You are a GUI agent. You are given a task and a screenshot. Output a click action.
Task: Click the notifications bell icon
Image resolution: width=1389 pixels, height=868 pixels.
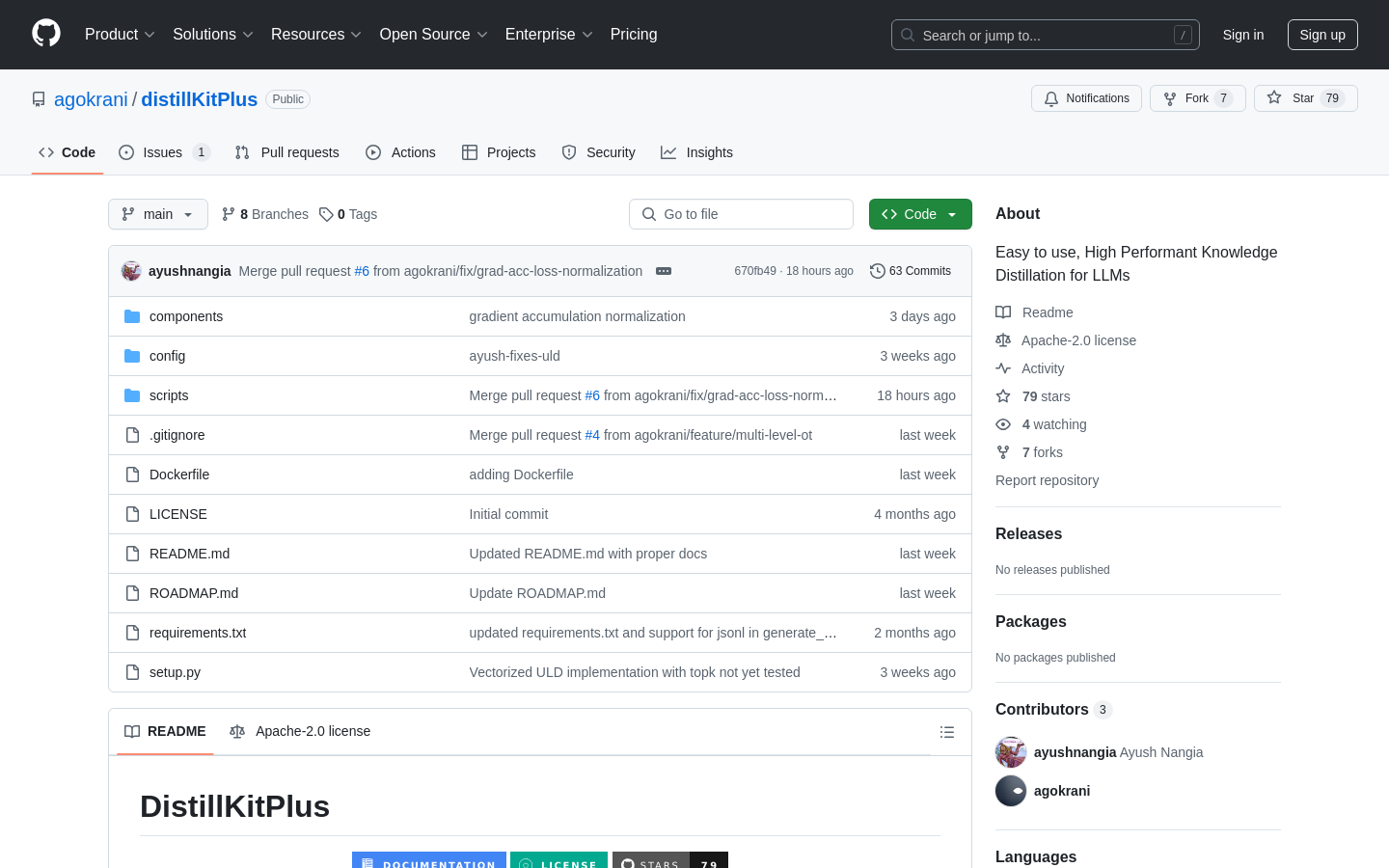tap(1051, 98)
